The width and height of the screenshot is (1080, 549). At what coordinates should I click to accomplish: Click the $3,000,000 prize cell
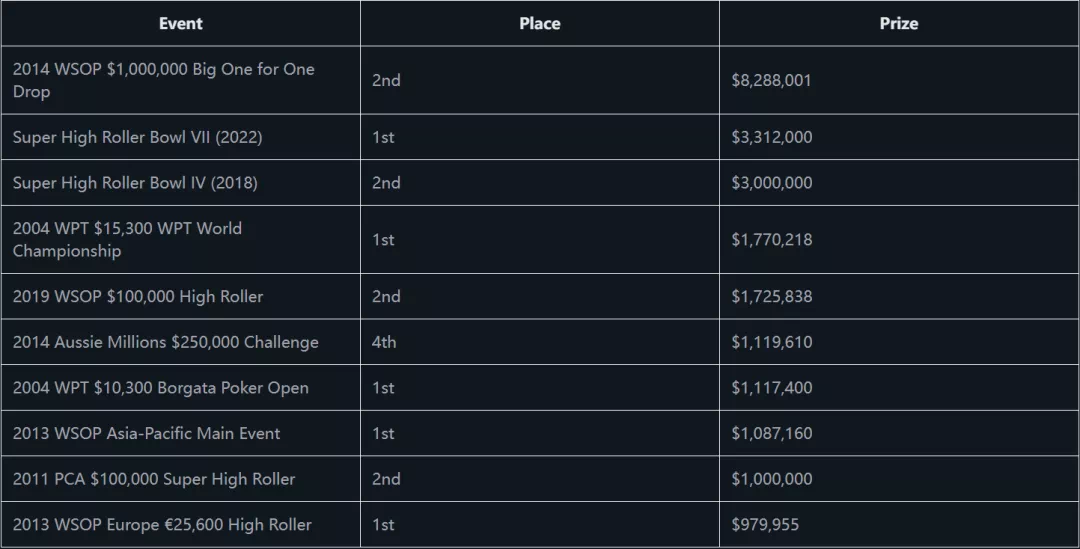coord(771,183)
